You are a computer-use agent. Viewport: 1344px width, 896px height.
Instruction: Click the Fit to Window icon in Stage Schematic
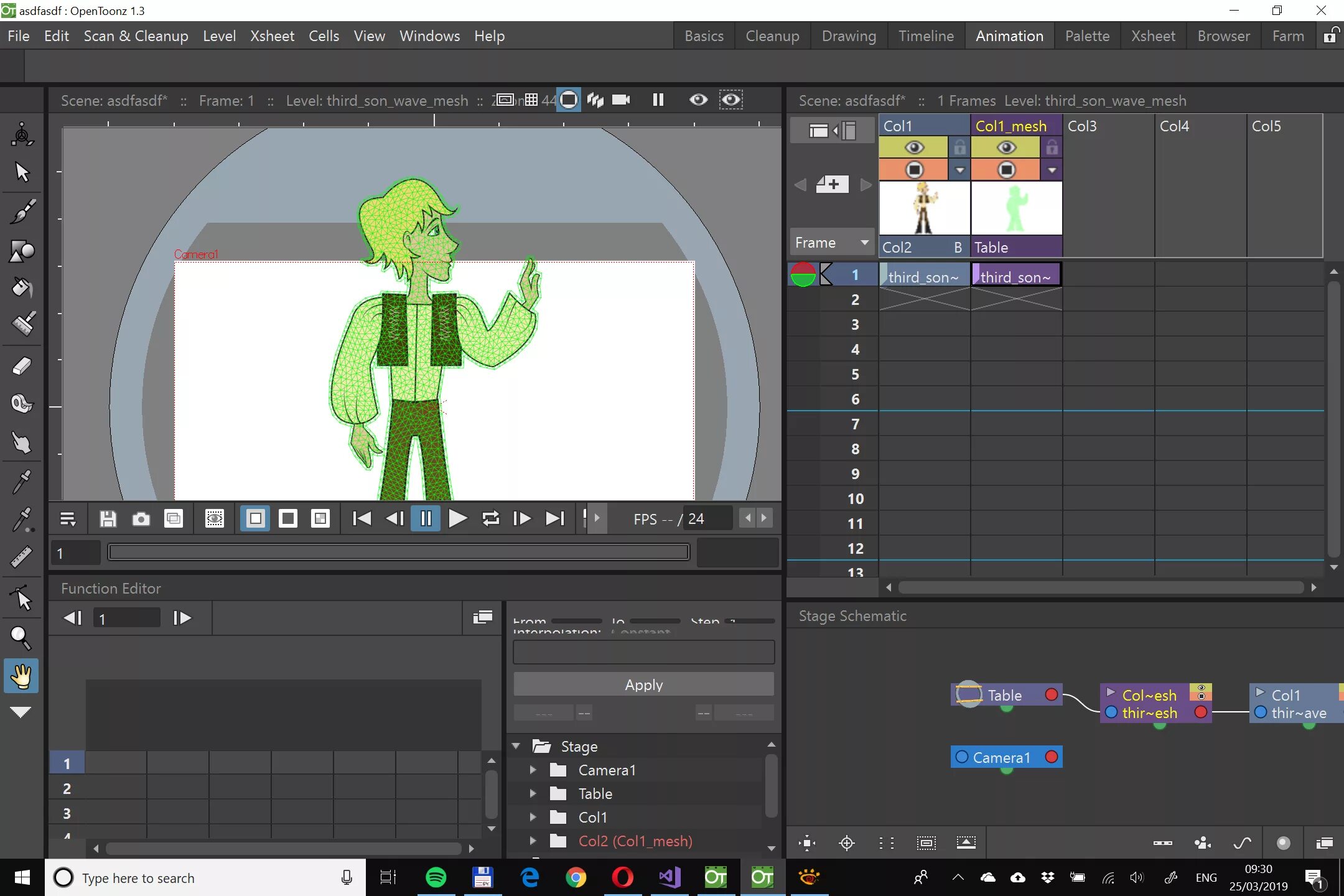(807, 843)
